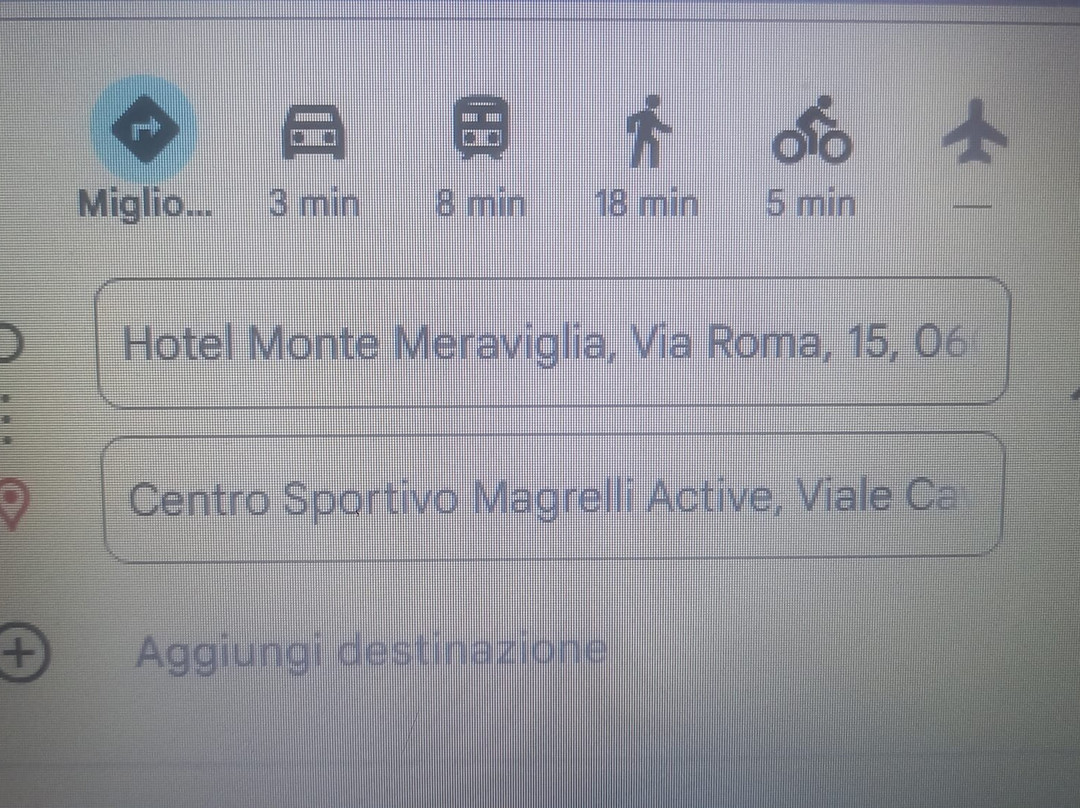
Task: Click the plus circle add destination icon
Action: [x=21, y=652]
